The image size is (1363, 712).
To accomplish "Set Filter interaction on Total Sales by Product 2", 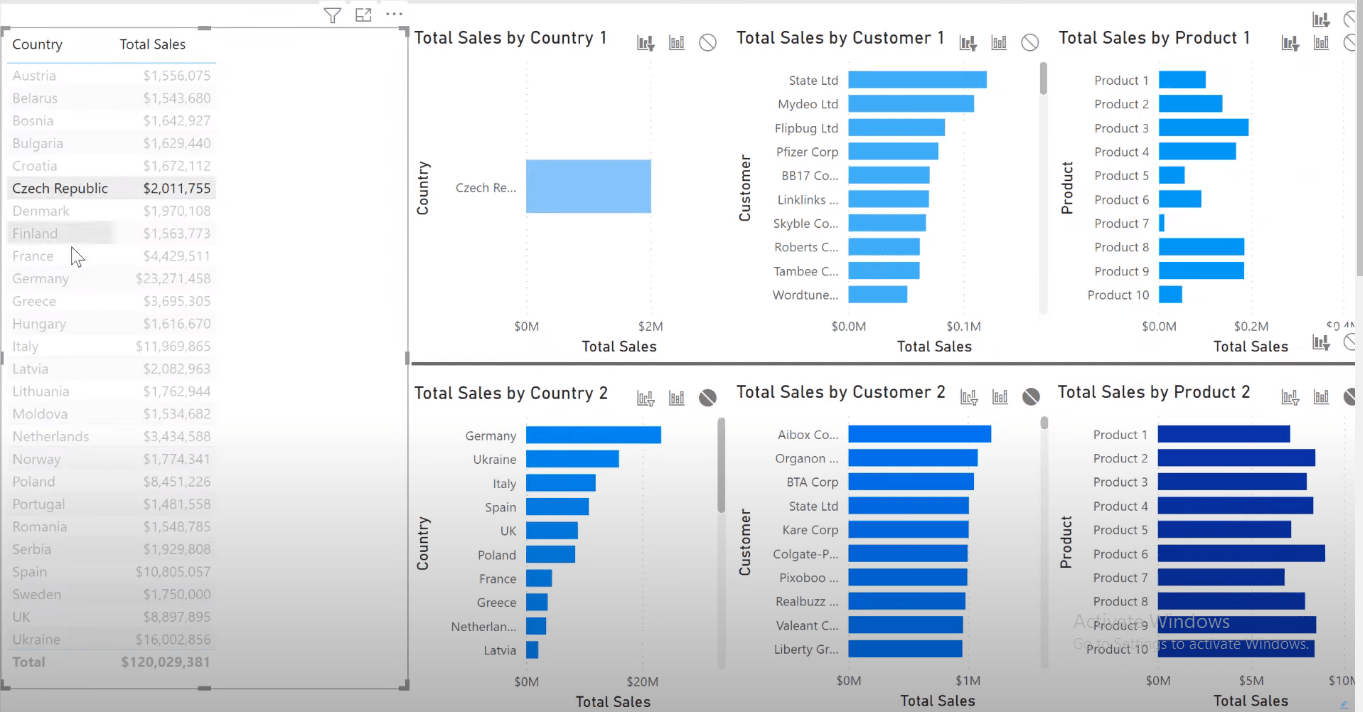I will point(1291,397).
